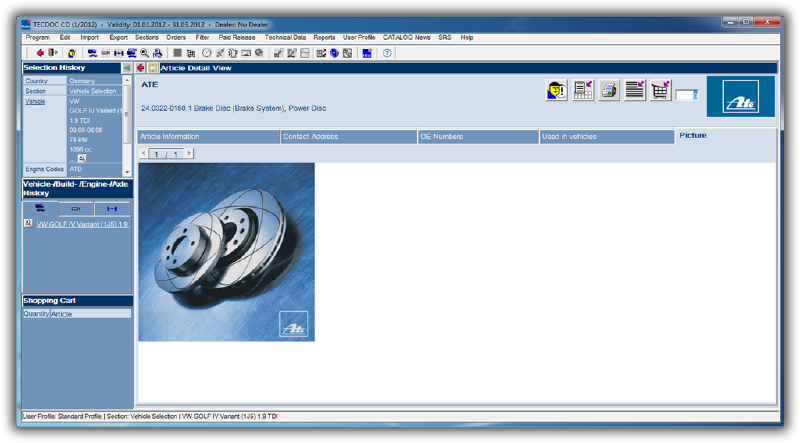Click the Quantity column header in Shopping Cart

(36, 314)
